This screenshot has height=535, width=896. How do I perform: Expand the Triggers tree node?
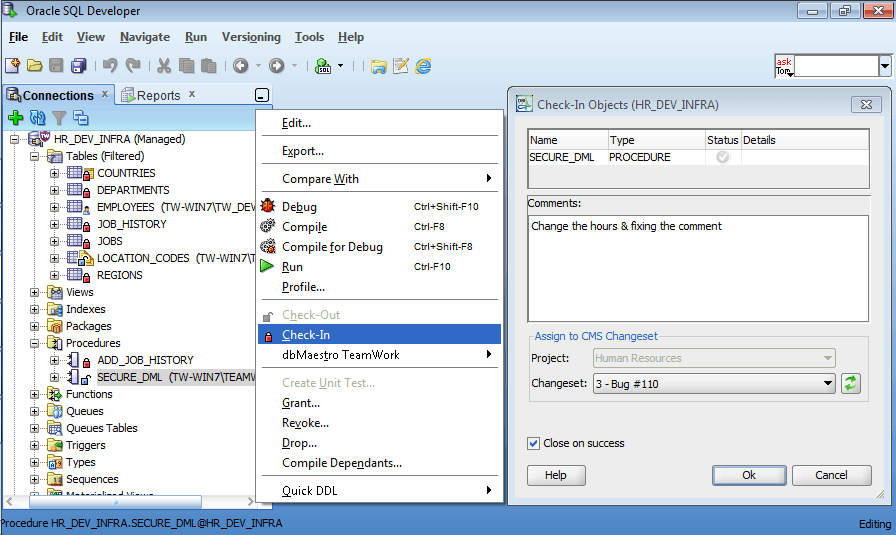coord(35,445)
